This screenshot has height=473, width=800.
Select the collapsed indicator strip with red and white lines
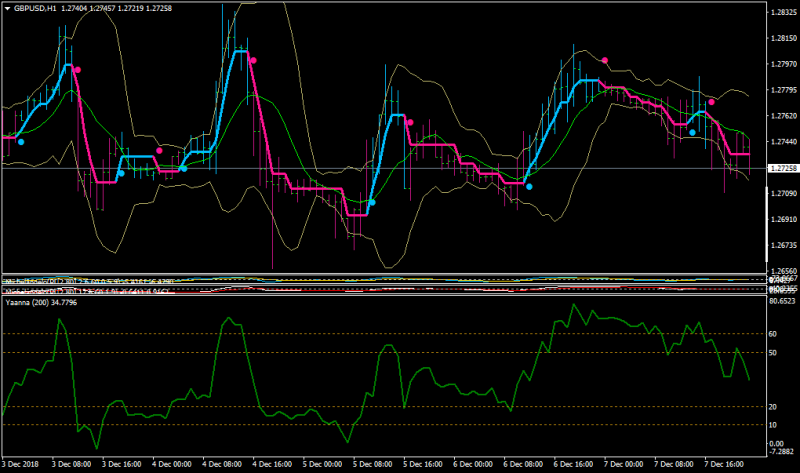point(384,289)
